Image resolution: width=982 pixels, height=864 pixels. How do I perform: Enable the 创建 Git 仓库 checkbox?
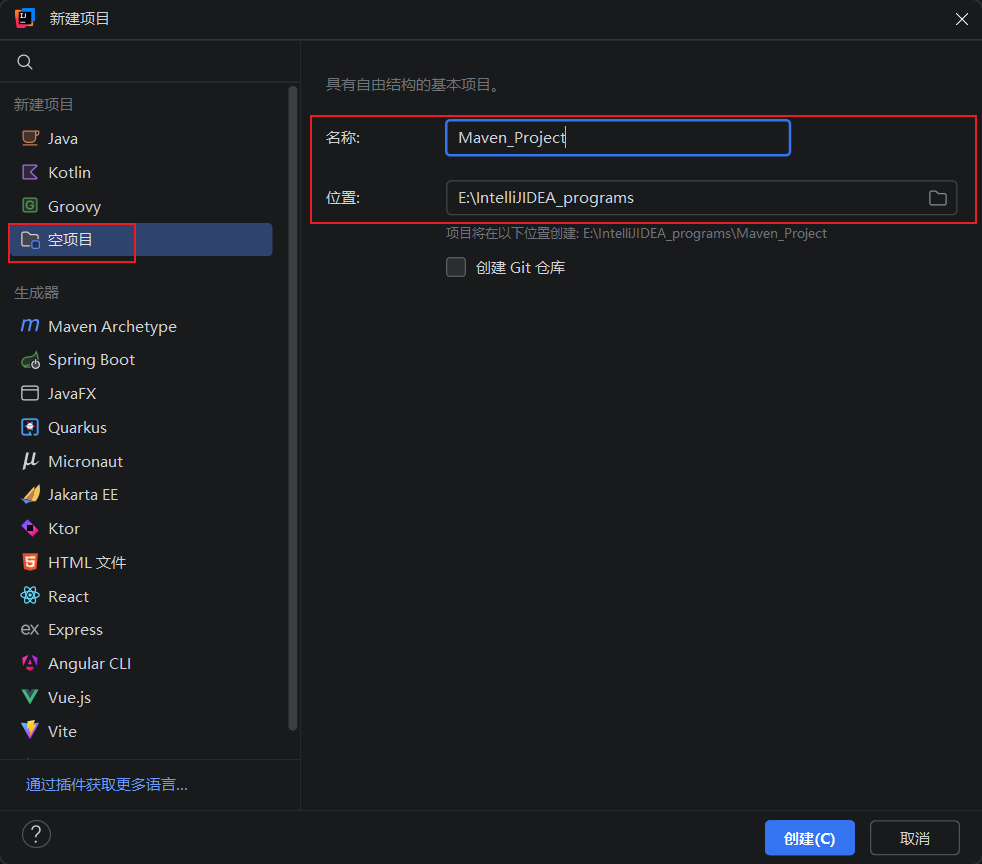point(456,267)
